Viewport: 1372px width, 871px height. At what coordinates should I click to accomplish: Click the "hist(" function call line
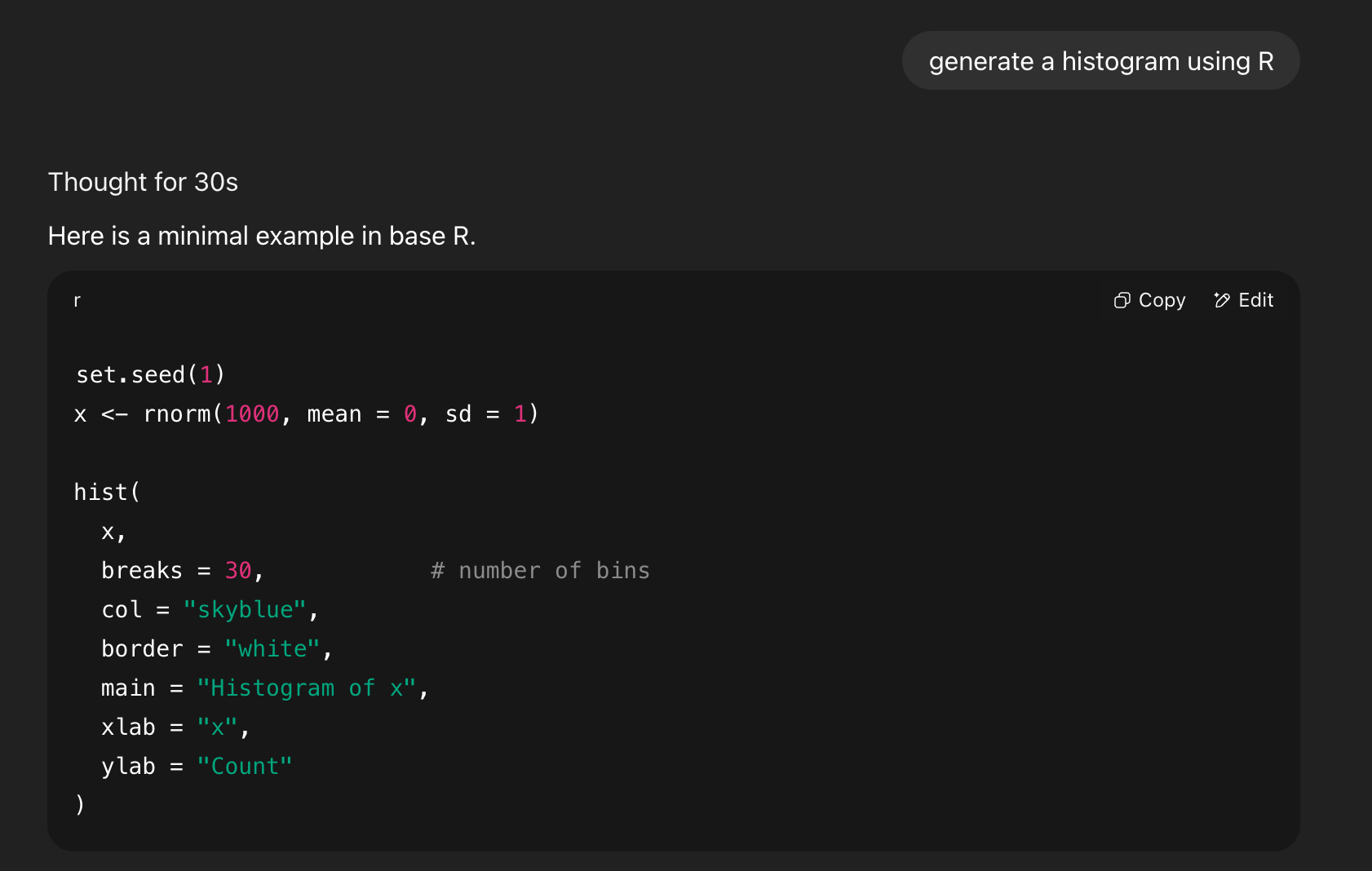107,492
